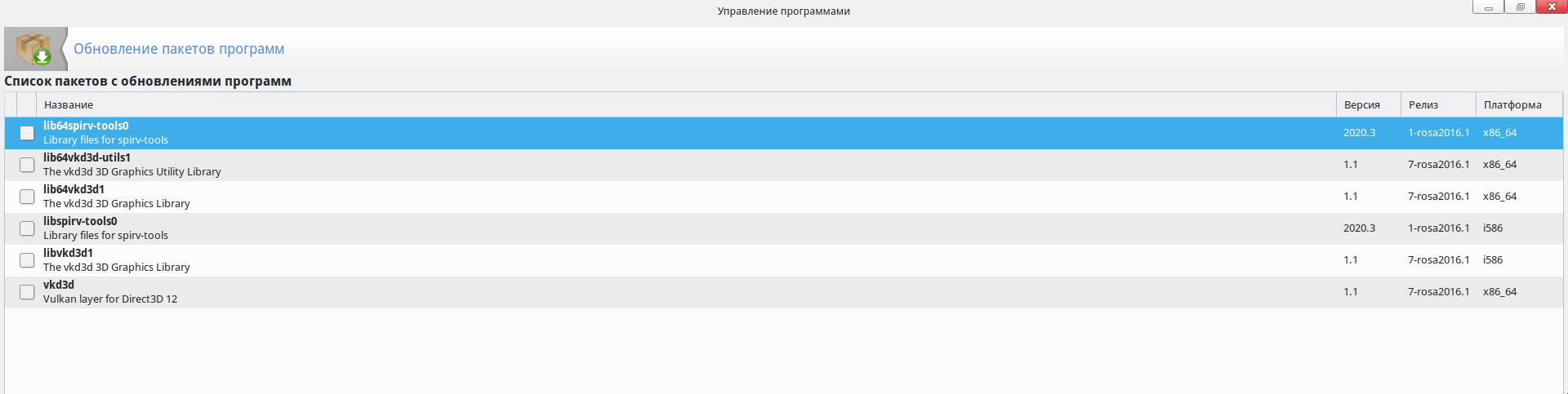The image size is (1568, 394).
Task: Click the Обновление пакетов программ heading
Action: tap(179, 49)
